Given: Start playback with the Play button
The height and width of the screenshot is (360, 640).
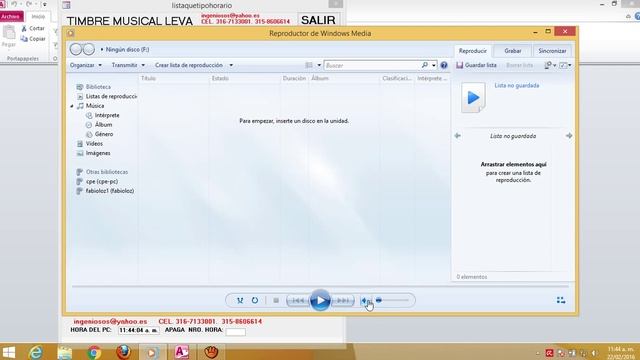Looking at the screenshot, I should tap(320, 300).
